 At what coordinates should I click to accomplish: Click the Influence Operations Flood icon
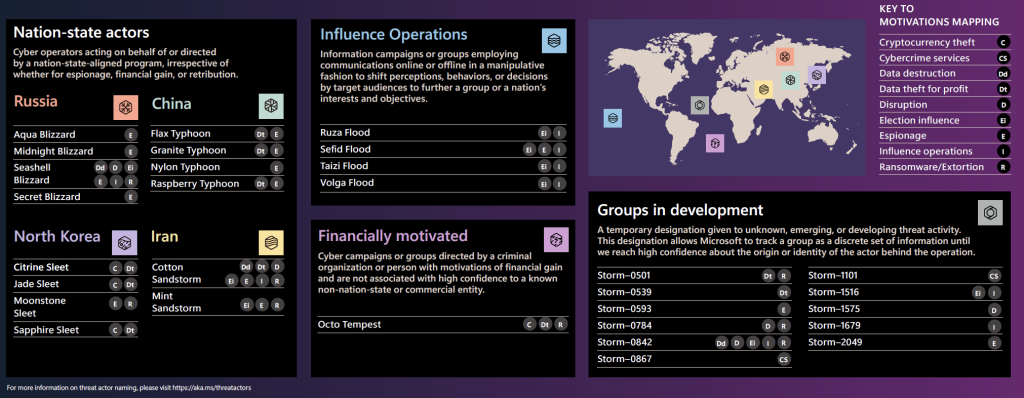click(554, 41)
